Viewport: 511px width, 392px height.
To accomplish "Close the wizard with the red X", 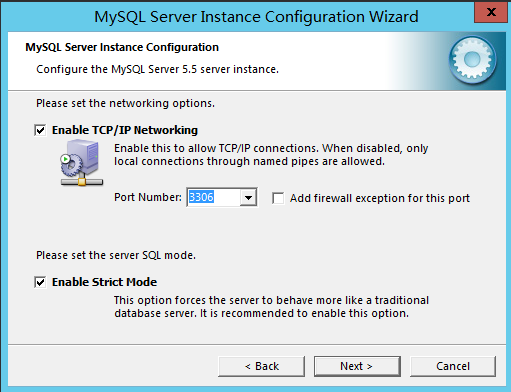I will pyautogui.click(x=491, y=12).
